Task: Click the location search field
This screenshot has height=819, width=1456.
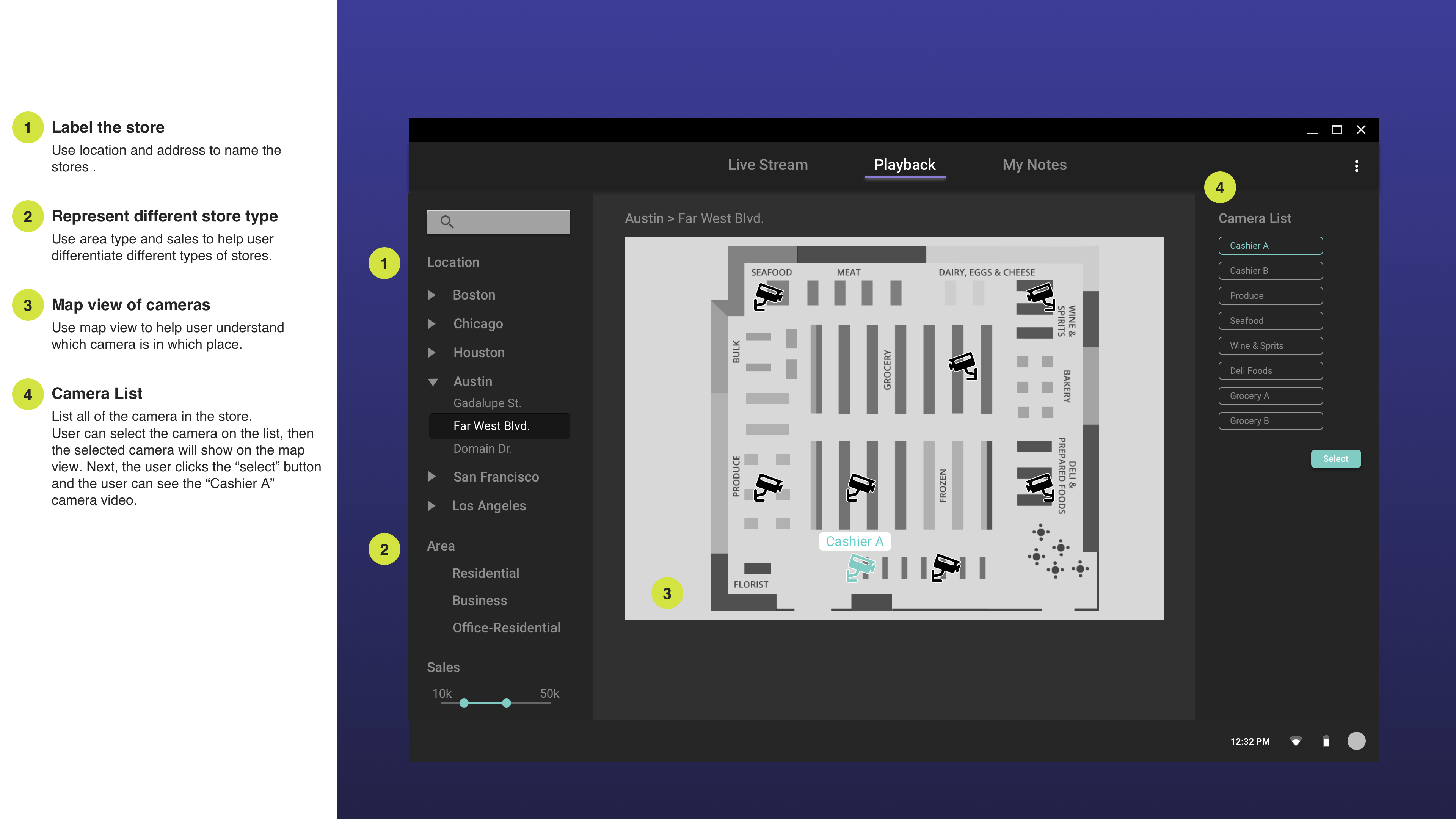Action: (499, 222)
